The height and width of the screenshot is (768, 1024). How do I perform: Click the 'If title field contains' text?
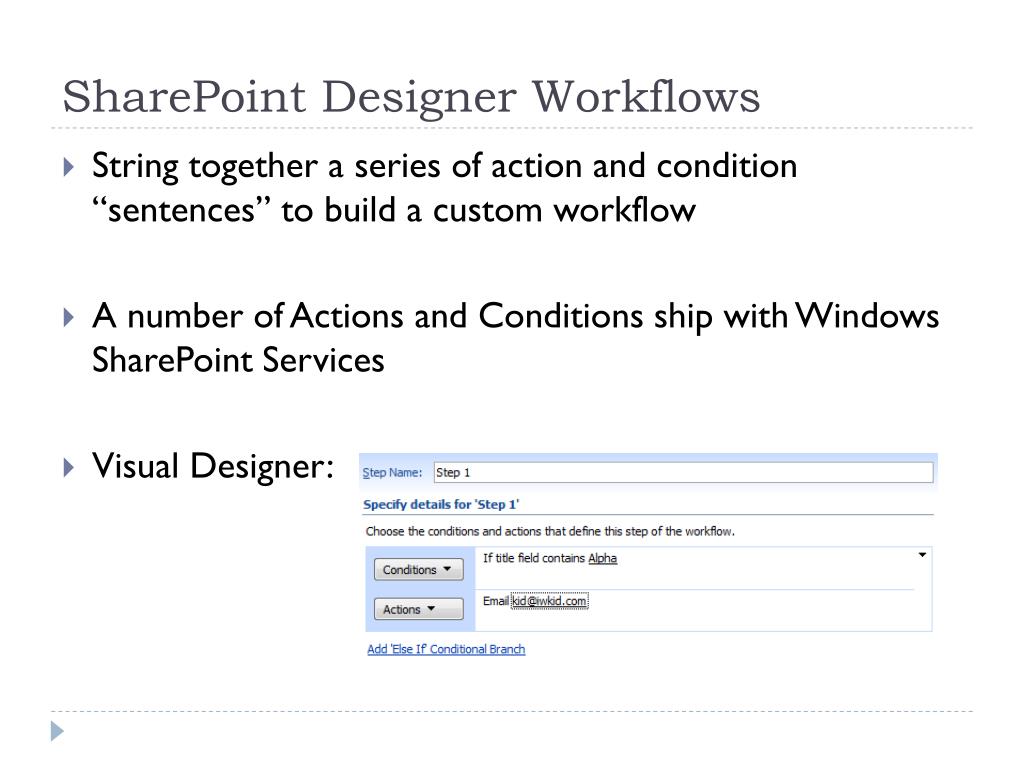coord(534,558)
